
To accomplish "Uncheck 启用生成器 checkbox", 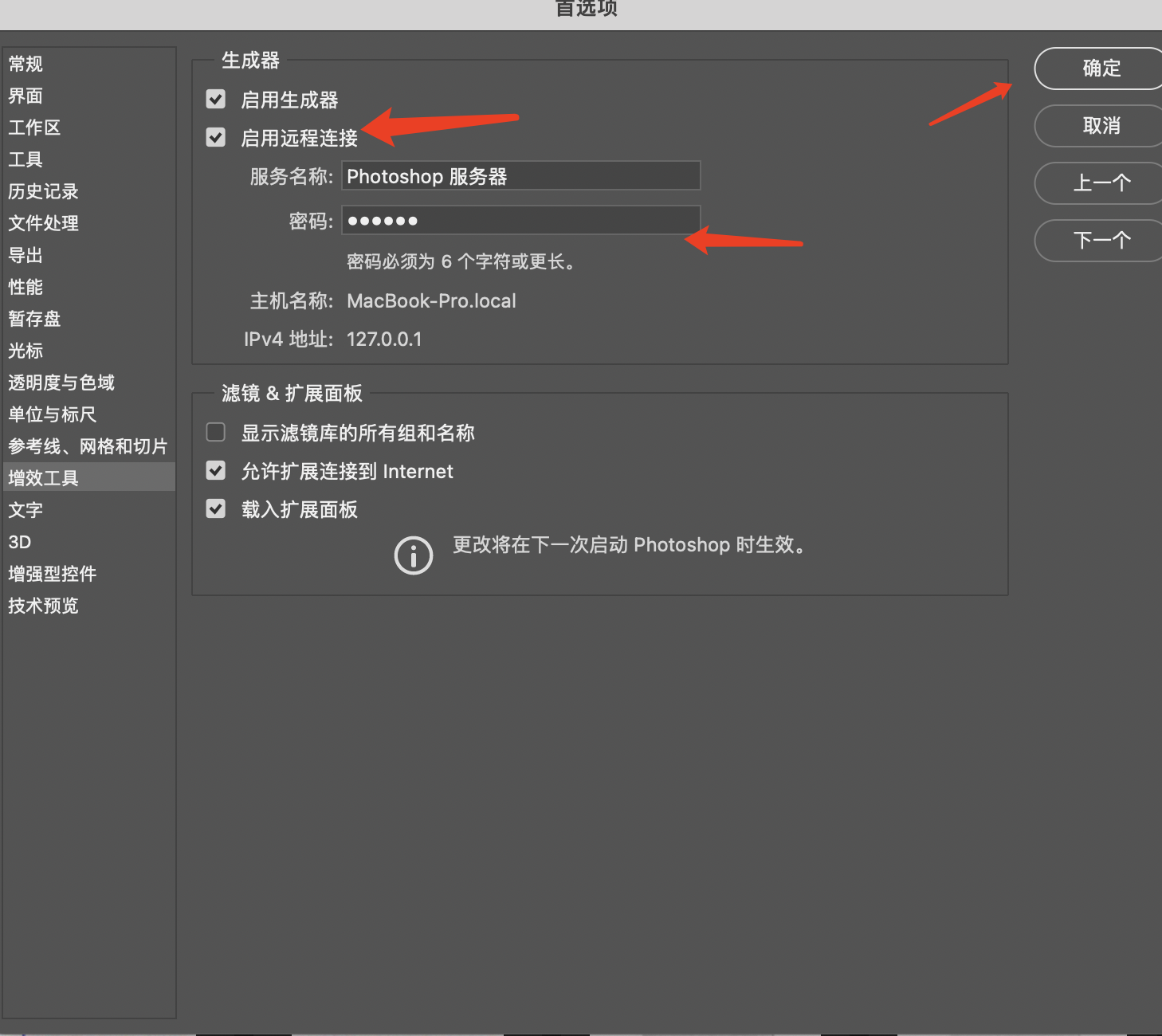I will pos(216,99).
